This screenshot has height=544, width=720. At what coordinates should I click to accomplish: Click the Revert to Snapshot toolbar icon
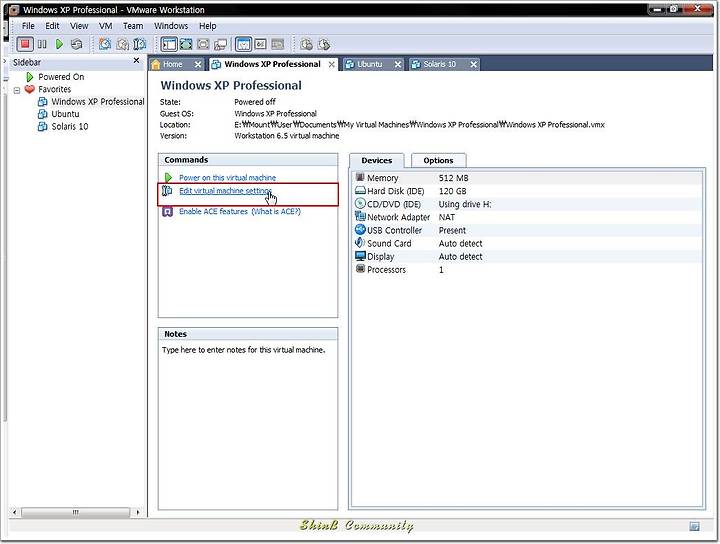pyautogui.click(x=123, y=44)
